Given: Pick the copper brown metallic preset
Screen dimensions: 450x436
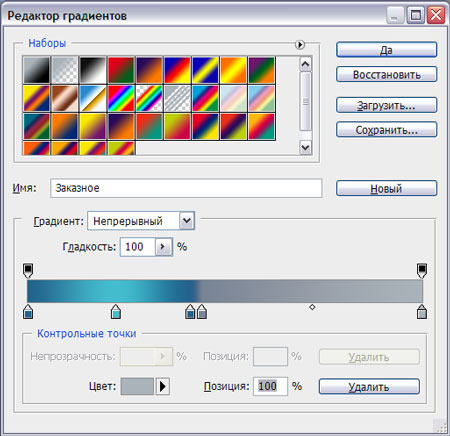Looking at the screenshot, I should click(x=65, y=98).
